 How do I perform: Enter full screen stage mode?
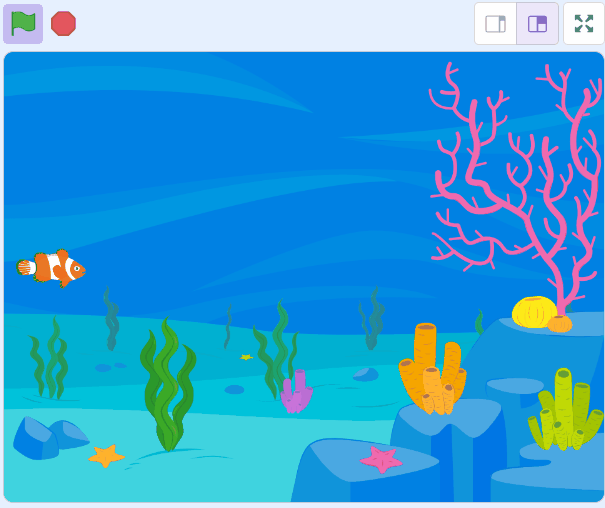[583, 23]
